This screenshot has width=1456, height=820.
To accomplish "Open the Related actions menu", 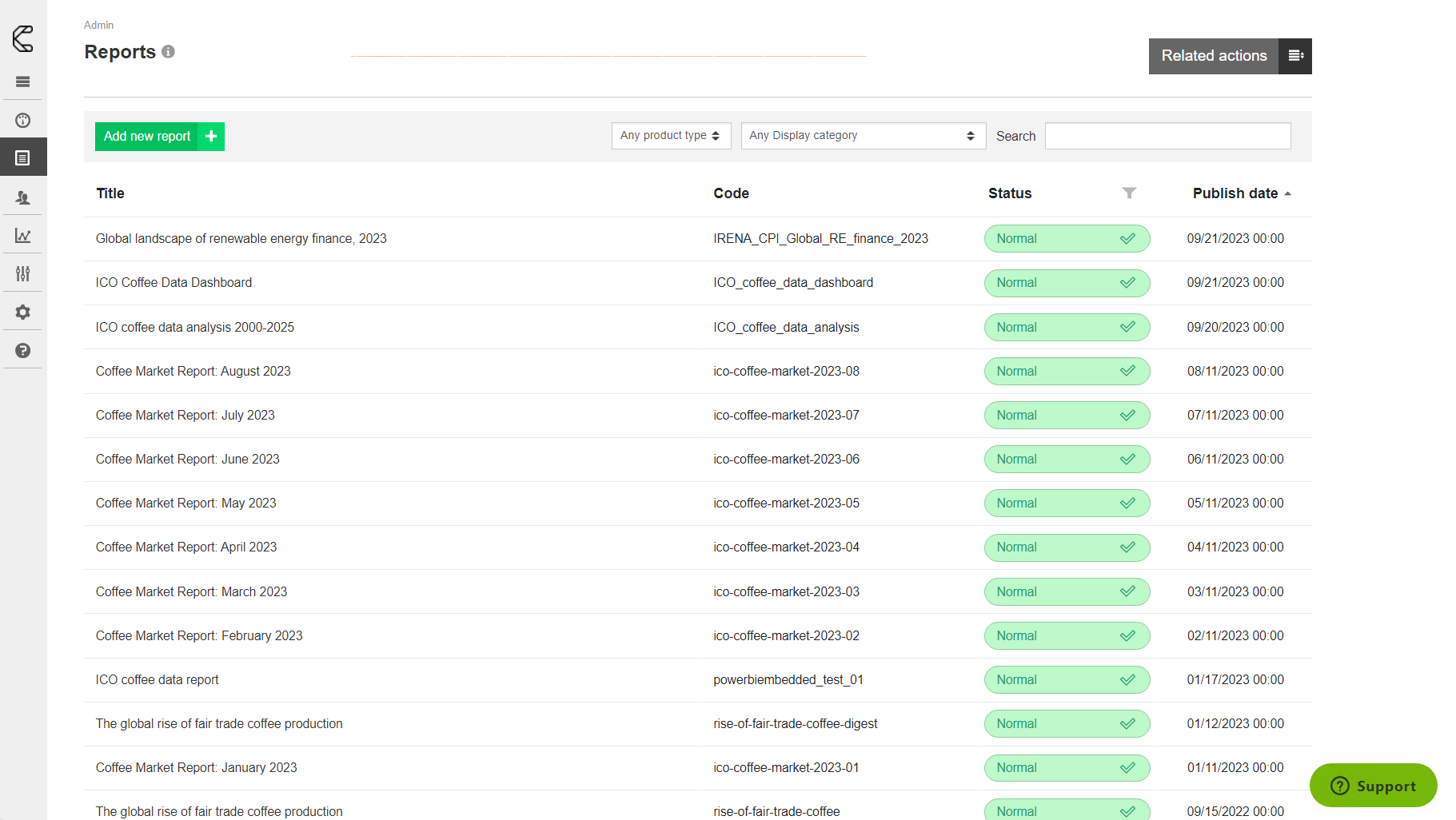I will [1230, 56].
